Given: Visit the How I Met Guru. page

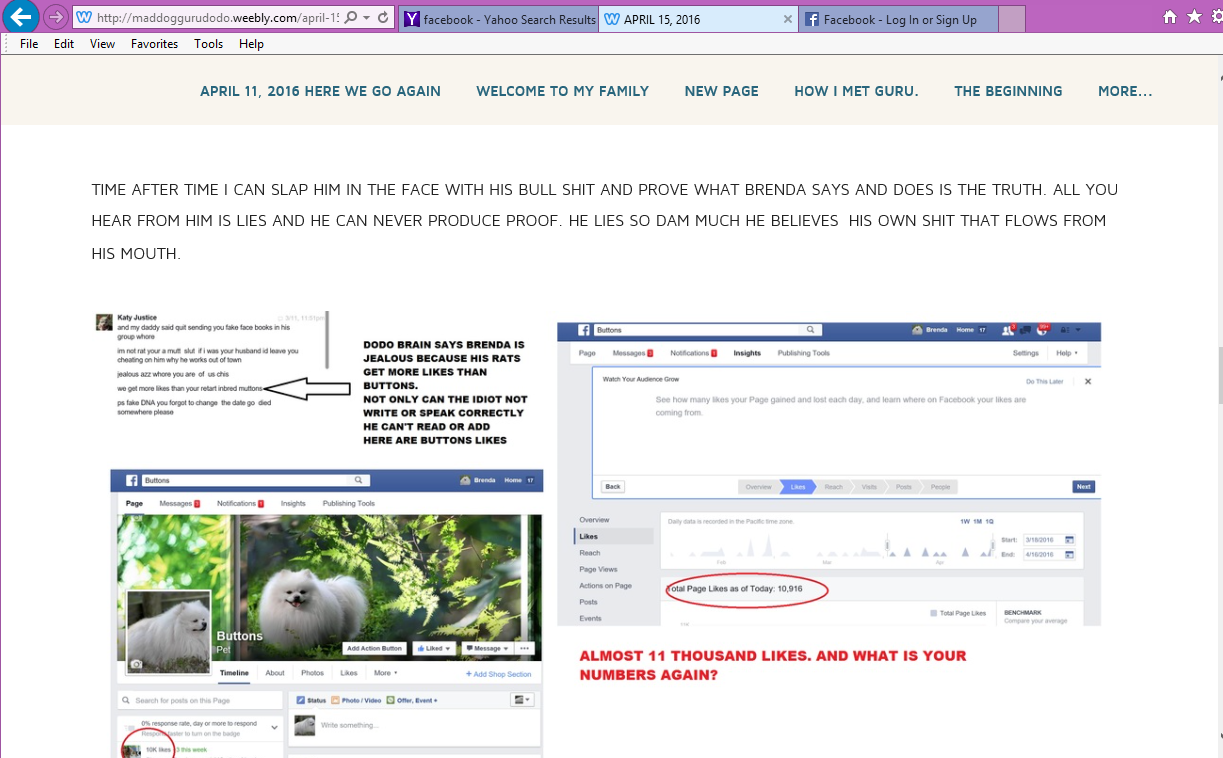Looking at the screenshot, I should coord(856,91).
